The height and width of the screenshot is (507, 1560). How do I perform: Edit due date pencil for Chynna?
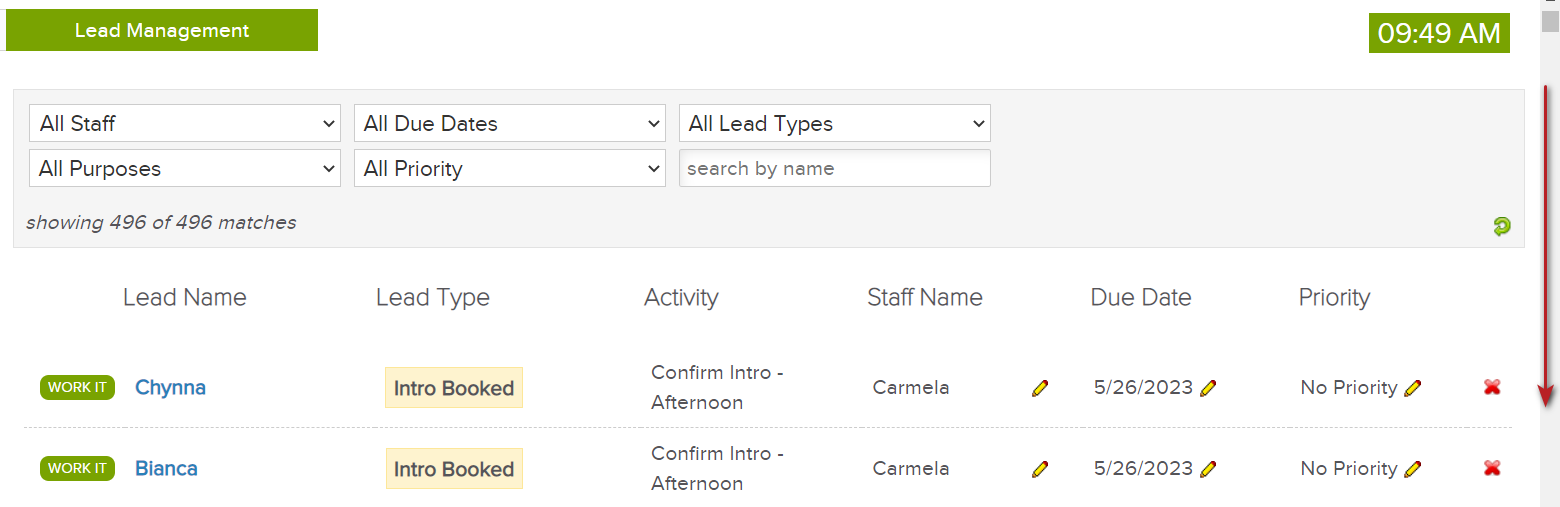tap(1208, 388)
